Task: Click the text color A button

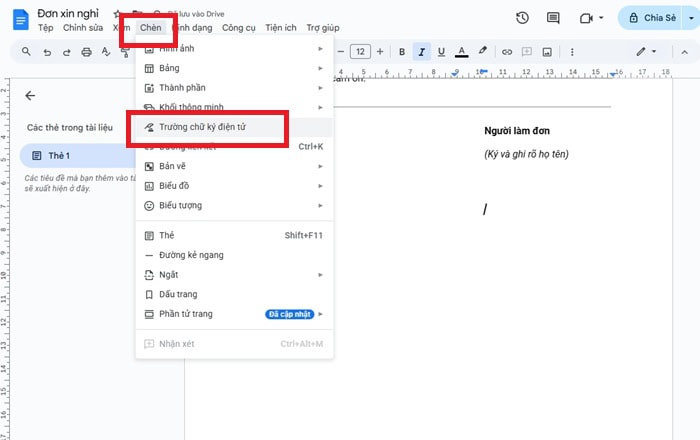Action: coord(461,52)
